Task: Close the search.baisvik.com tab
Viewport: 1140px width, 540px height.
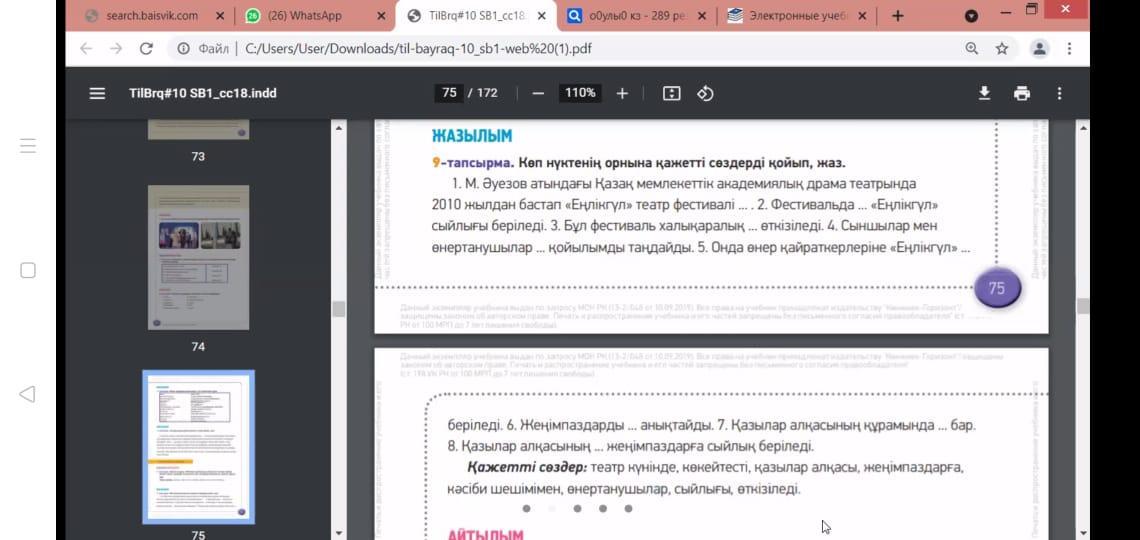Action: (220, 16)
